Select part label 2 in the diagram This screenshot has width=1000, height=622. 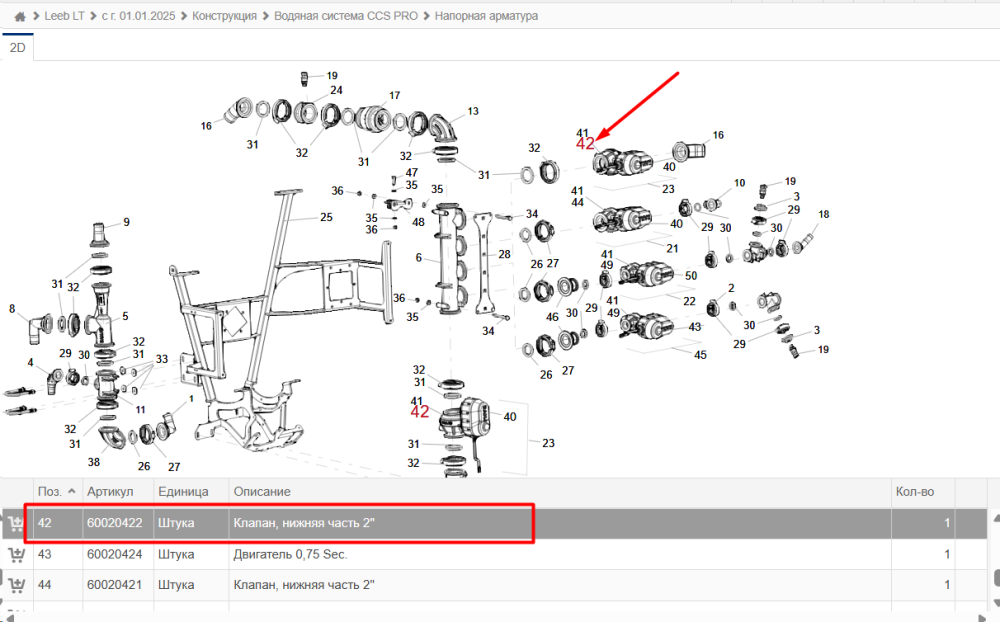731,289
